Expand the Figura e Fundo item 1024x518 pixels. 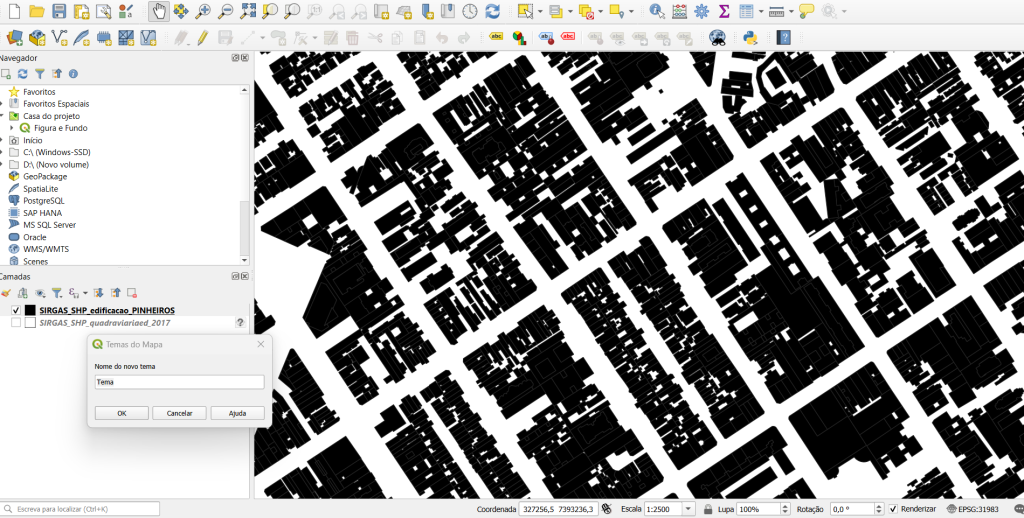point(12,128)
